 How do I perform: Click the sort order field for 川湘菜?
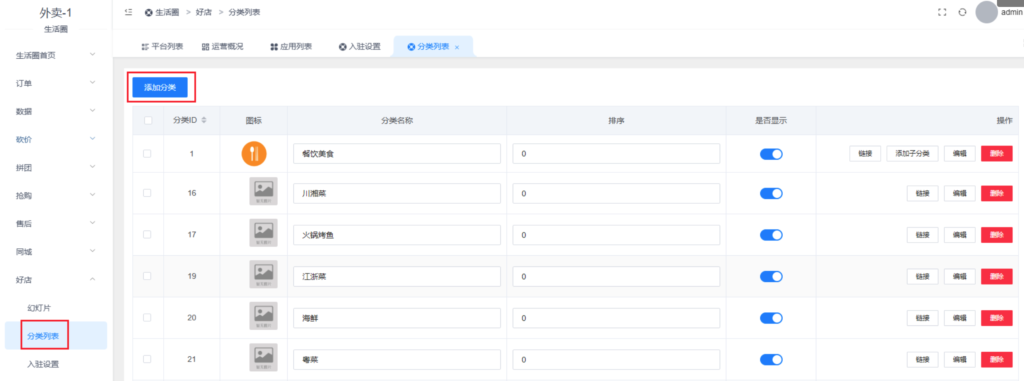[616, 193]
